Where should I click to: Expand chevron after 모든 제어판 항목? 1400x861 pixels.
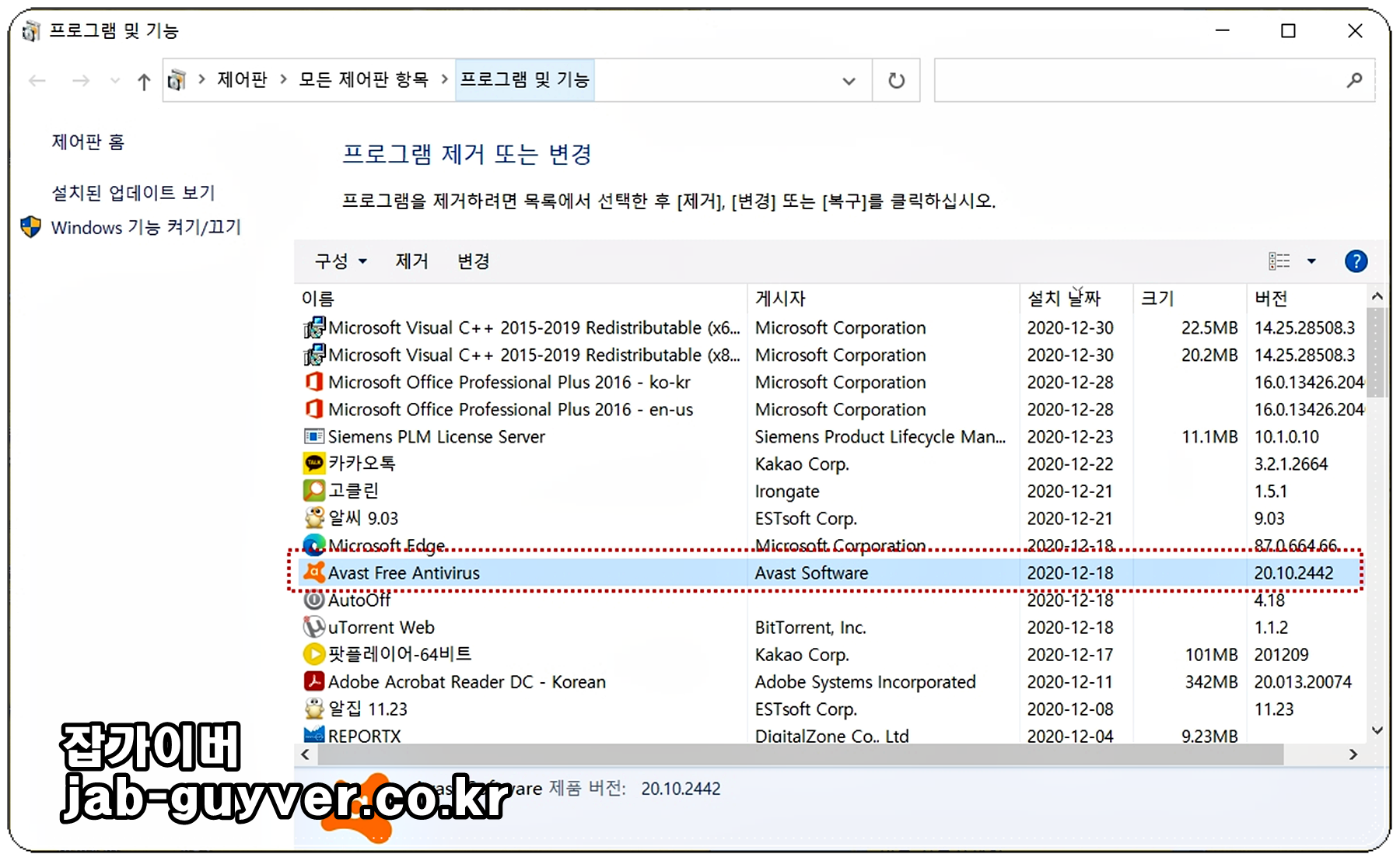point(444,79)
